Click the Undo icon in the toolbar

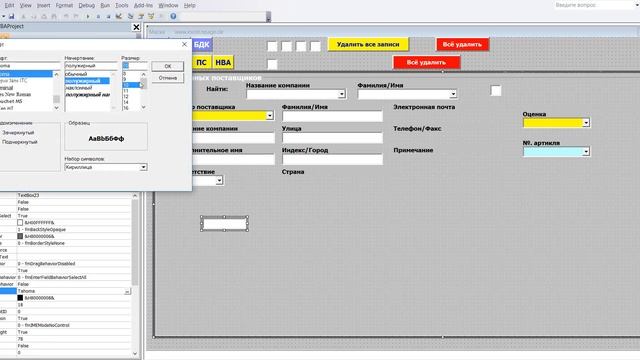(66, 16)
